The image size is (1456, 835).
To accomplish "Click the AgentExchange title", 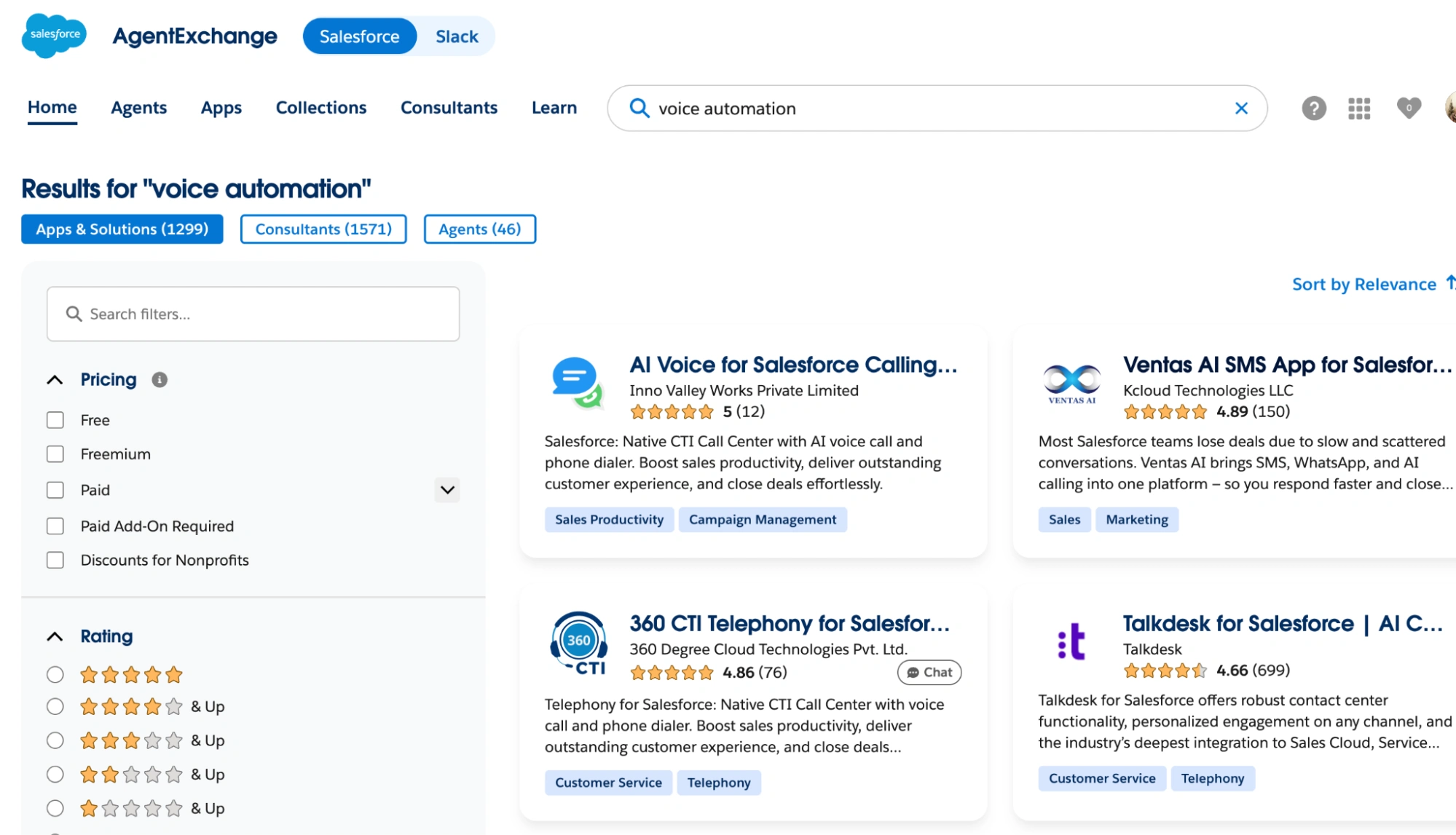I will point(194,36).
